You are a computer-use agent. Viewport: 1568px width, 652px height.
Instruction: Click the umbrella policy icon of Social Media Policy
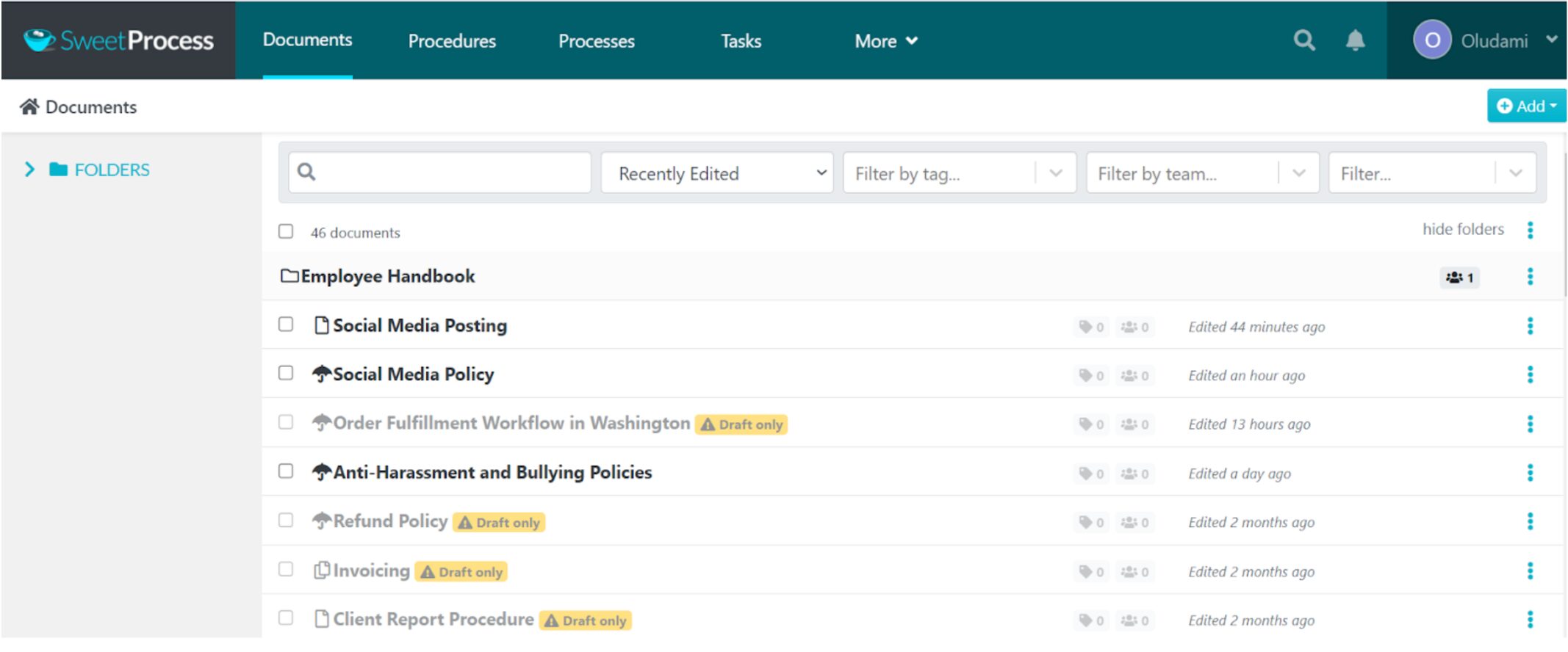[321, 374]
